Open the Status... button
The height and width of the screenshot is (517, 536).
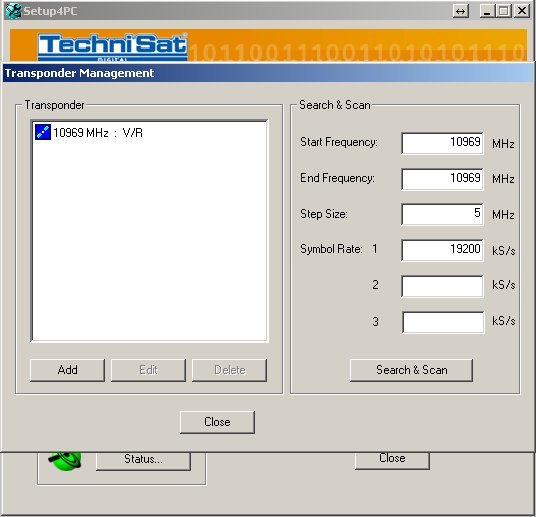(143, 460)
